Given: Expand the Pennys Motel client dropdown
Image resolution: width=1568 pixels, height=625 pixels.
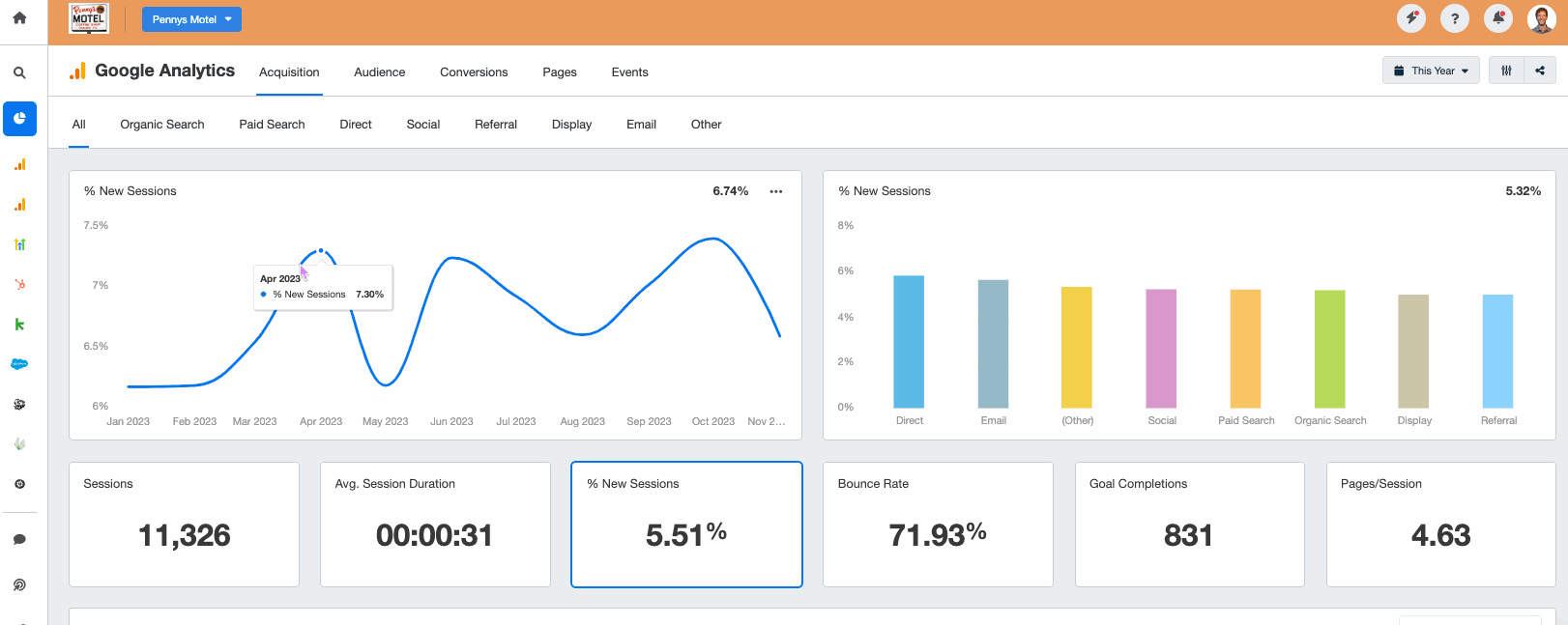Looking at the screenshot, I should tap(191, 19).
